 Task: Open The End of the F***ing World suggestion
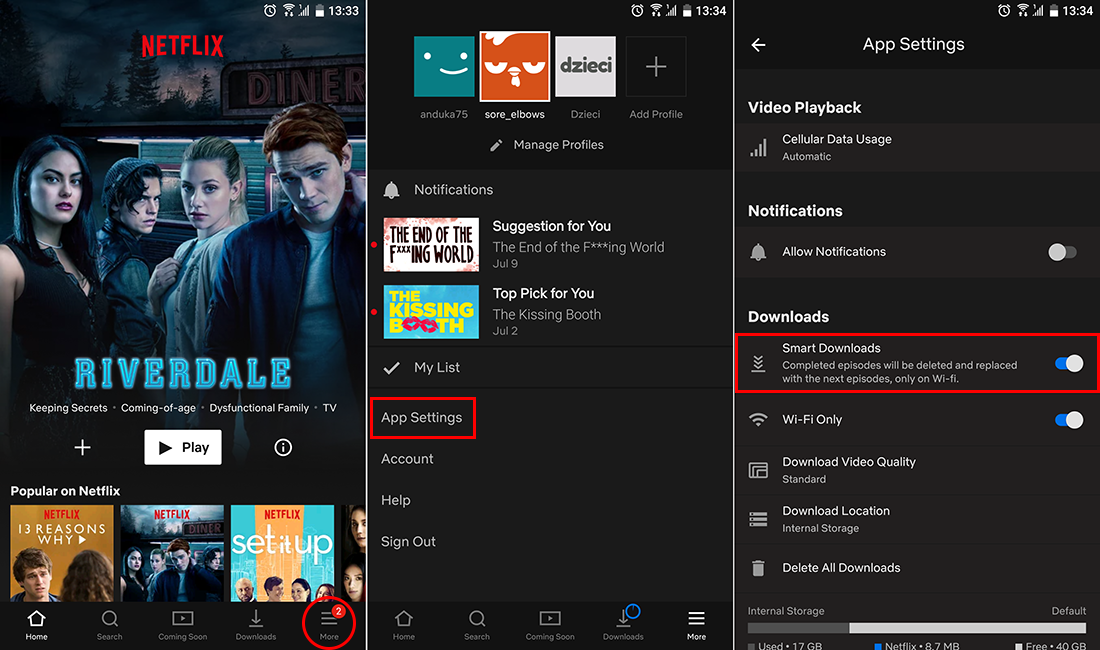tap(551, 244)
